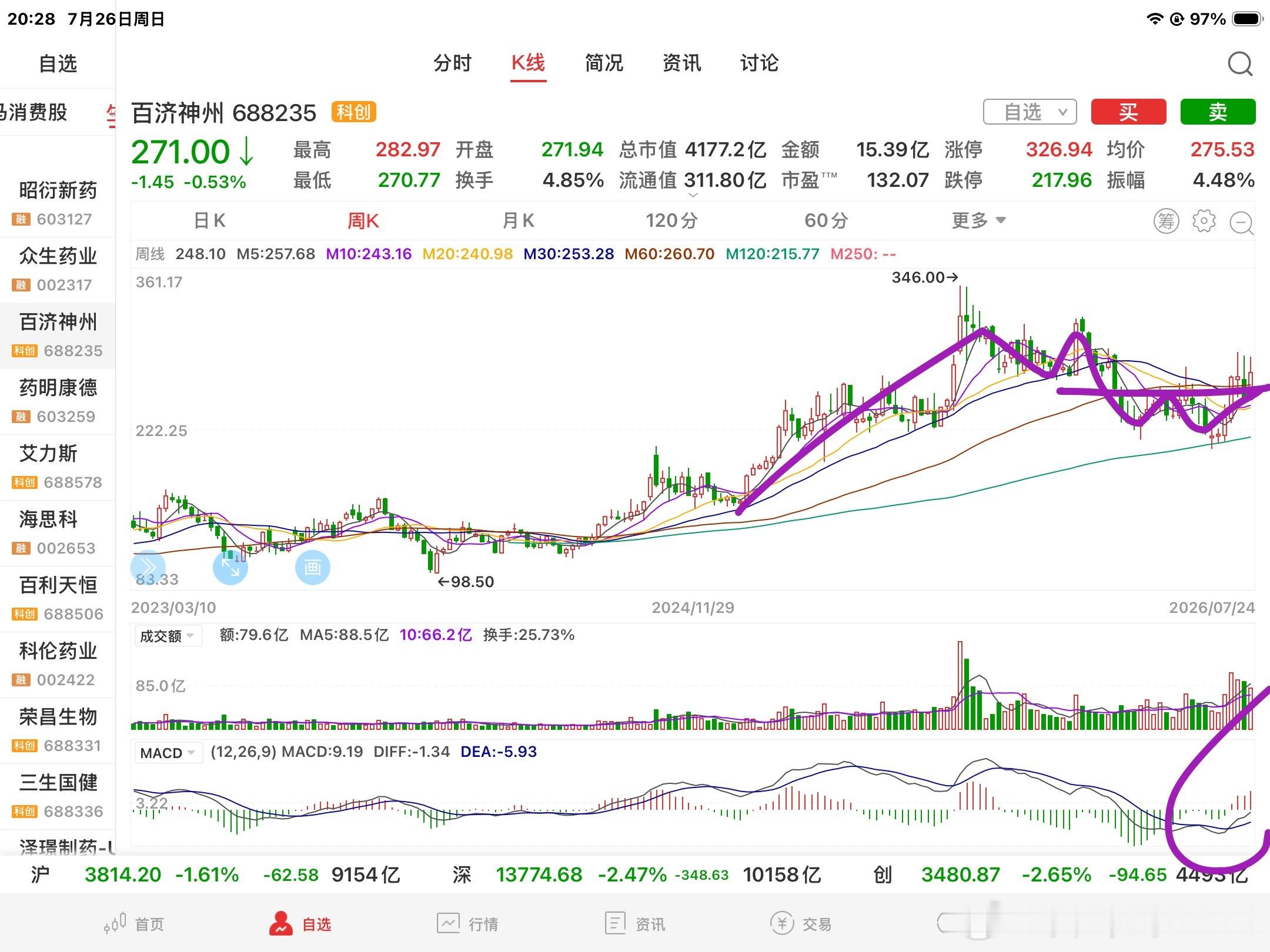Switch chart period to 60分
This screenshot has width=1270, height=952.
tap(825, 220)
